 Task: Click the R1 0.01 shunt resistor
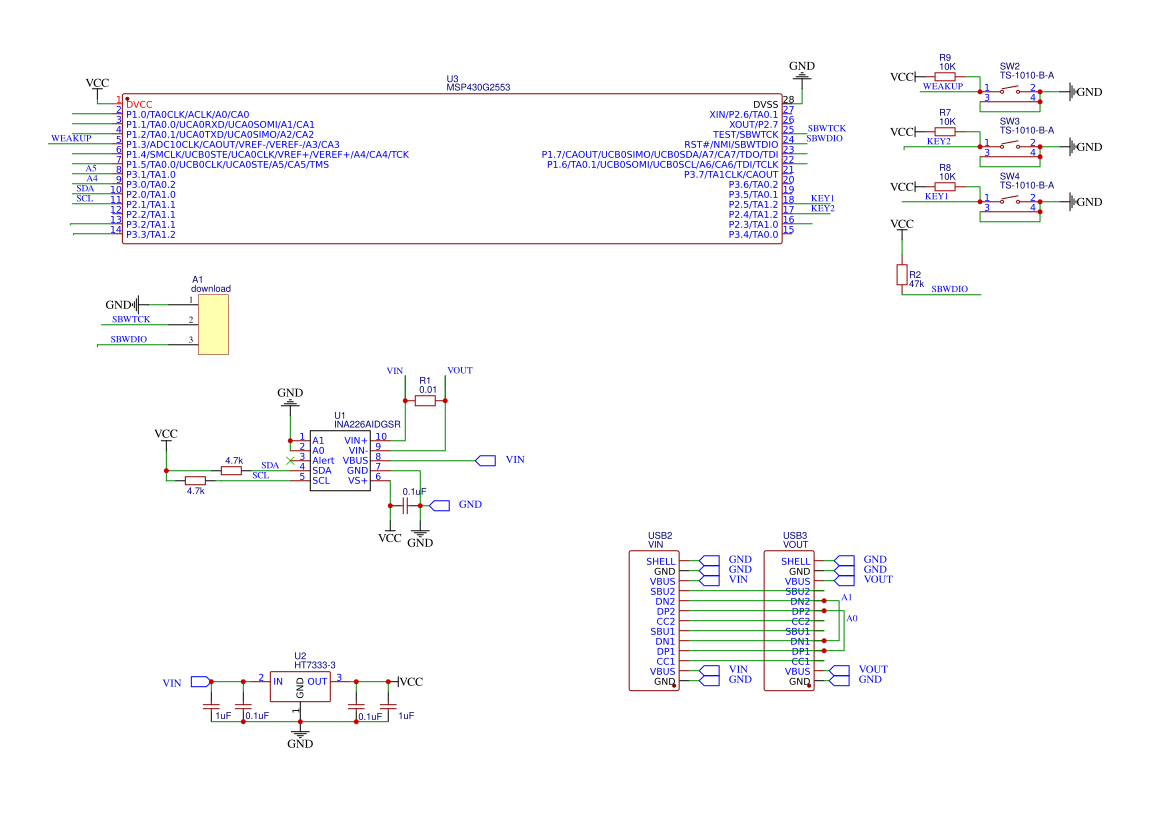(x=425, y=401)
